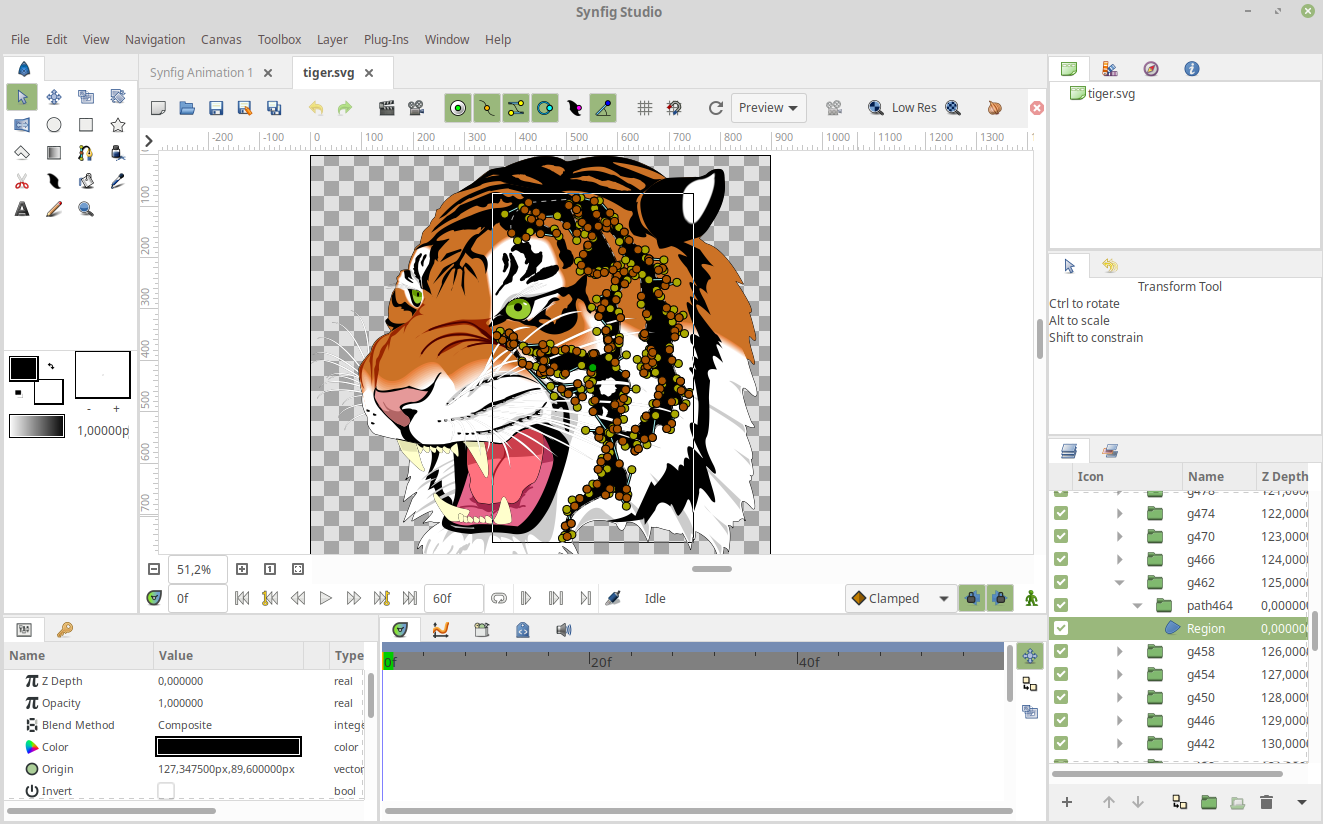Open the Plug-Ins menu
The width and height of the screenshot is (1323, 824).
386,40
